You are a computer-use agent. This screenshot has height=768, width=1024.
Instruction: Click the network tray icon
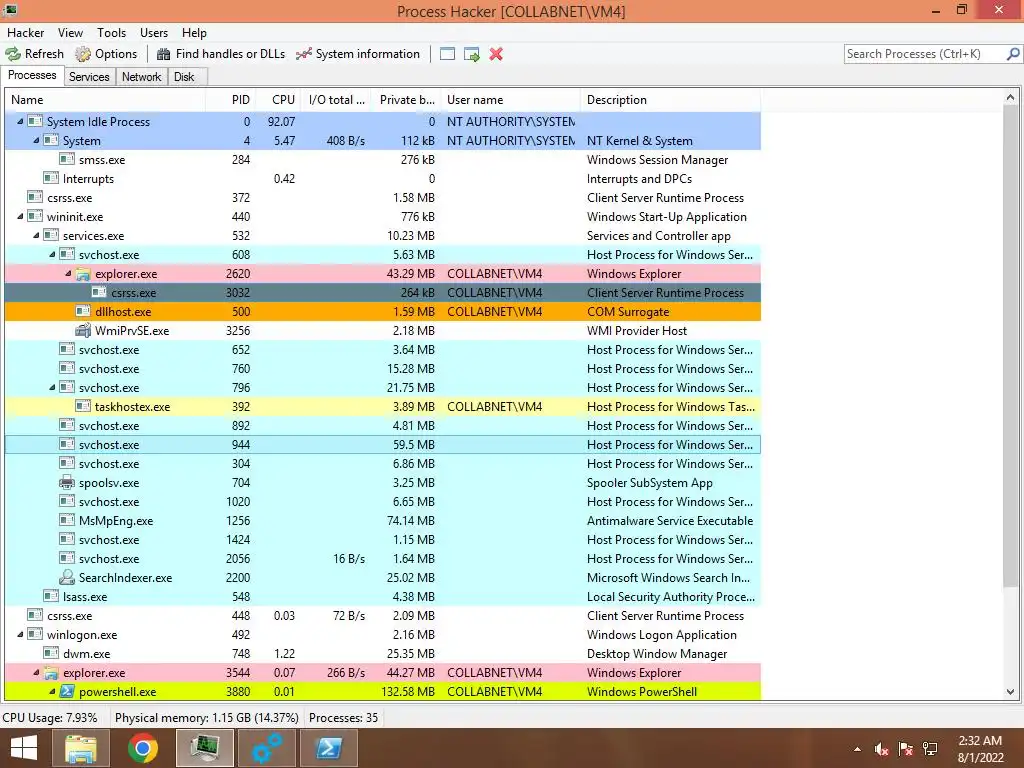(930, 749)
